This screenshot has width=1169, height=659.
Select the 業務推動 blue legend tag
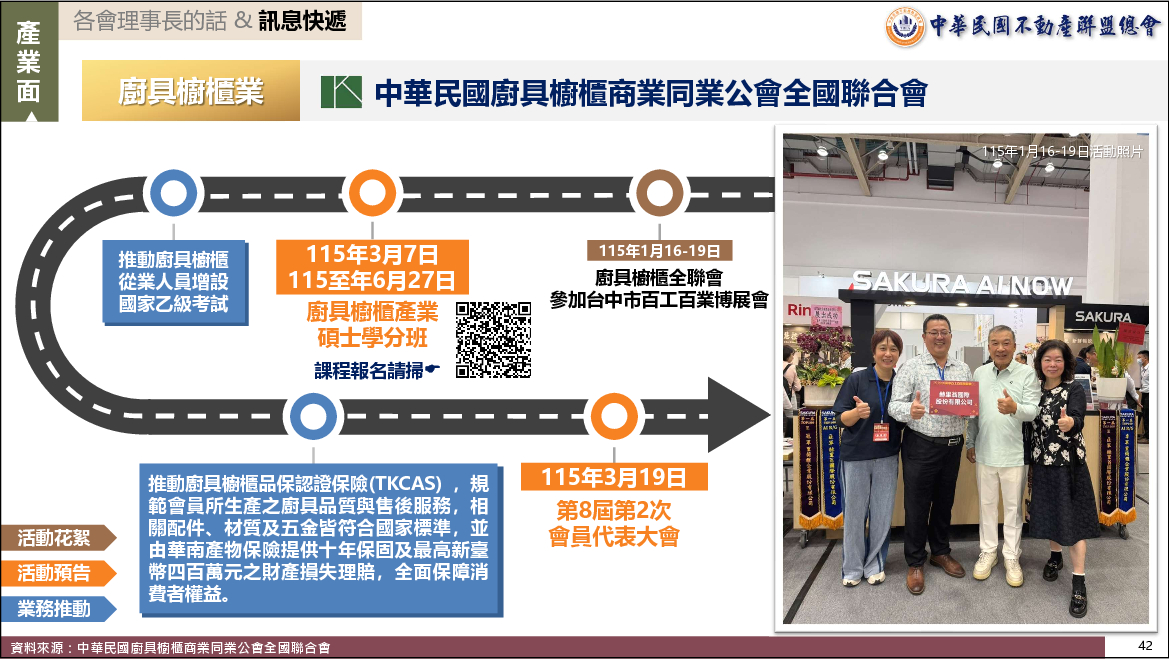pyautogui.click(x=58, y=608)
